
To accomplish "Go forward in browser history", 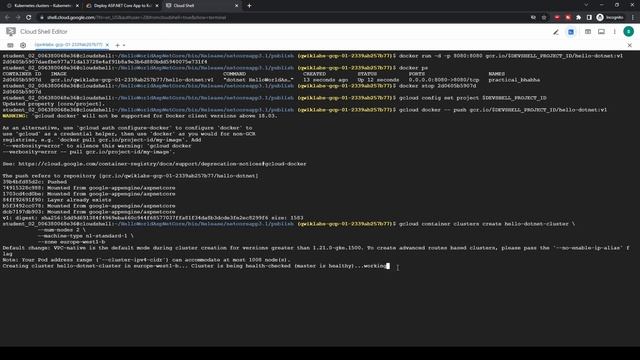I will coord(18,18).
